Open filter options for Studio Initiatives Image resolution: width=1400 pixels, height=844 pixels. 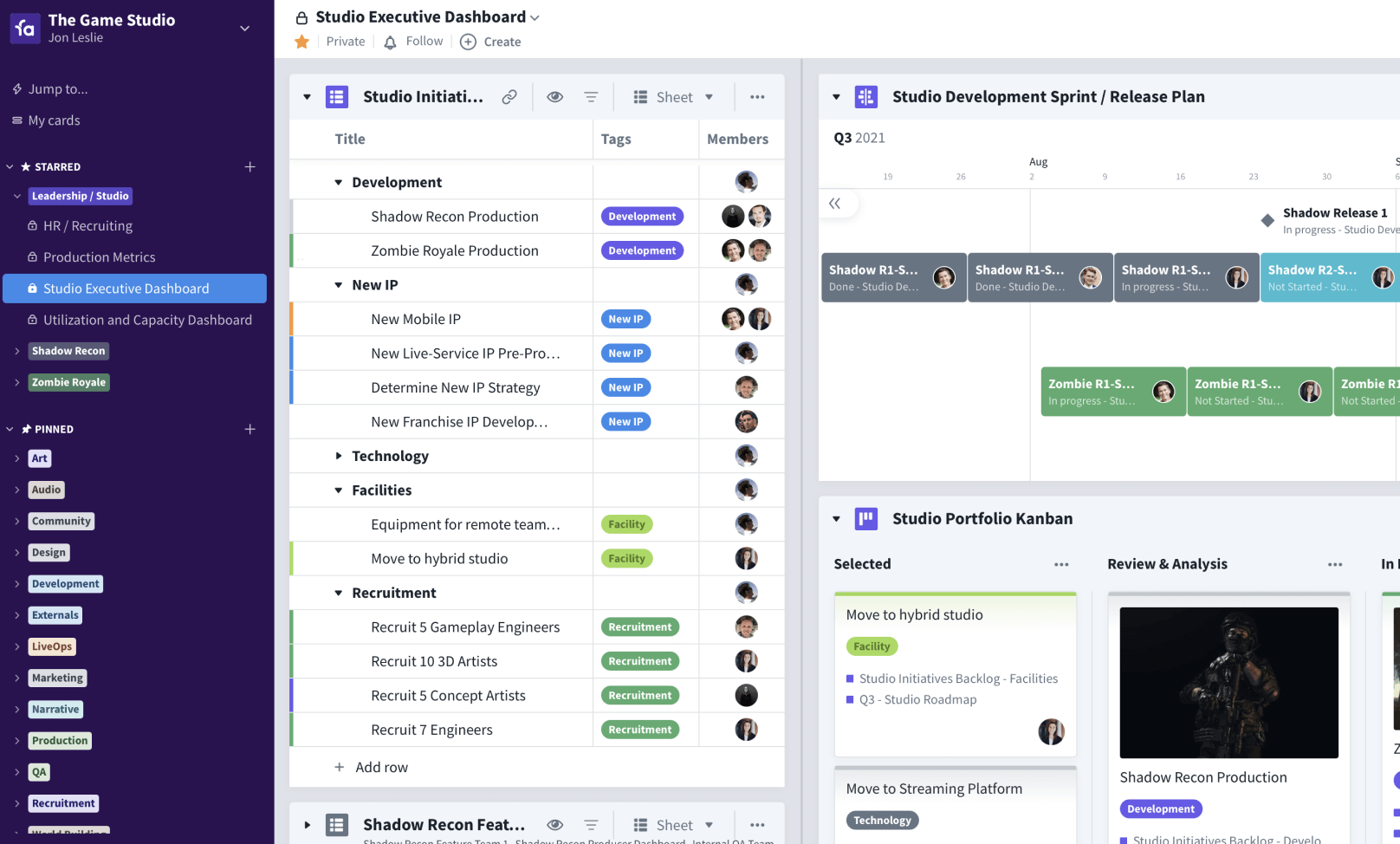[x=591, y=97]
